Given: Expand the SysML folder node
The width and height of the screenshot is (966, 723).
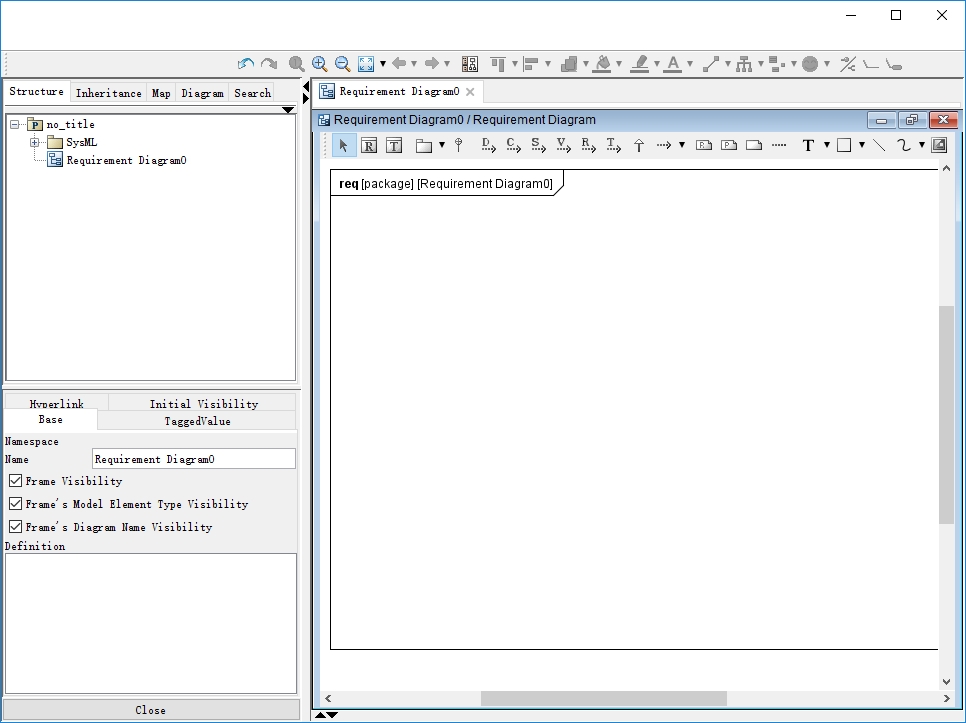Looking at the screenshot, I should point(35,143).
